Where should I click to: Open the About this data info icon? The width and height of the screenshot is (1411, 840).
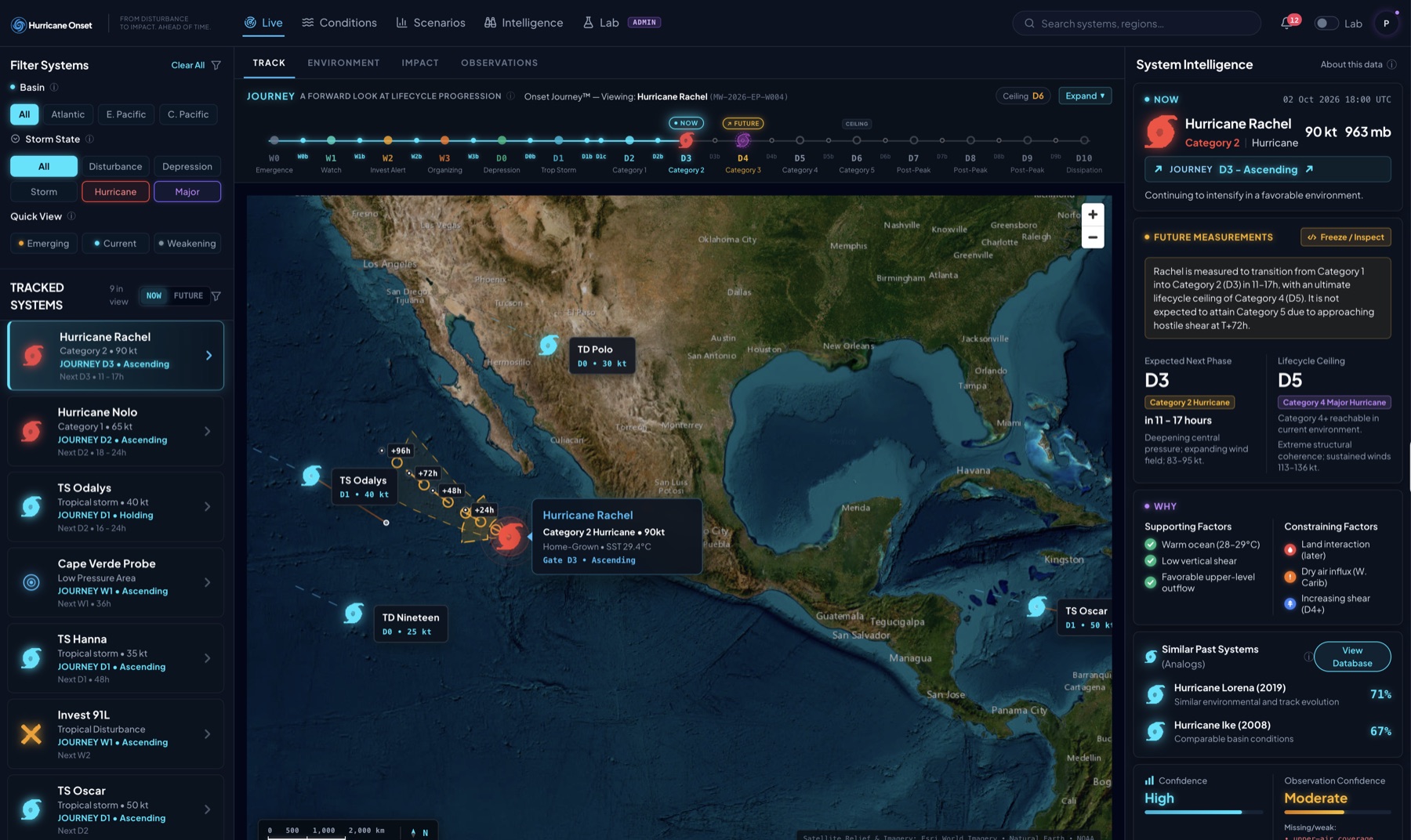tap(1391, 64)
